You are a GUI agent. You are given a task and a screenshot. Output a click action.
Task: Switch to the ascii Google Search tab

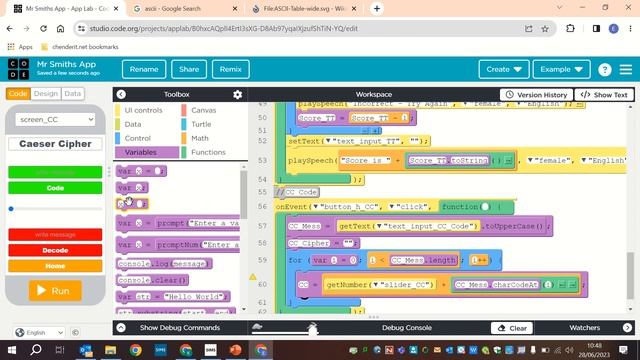185,9
